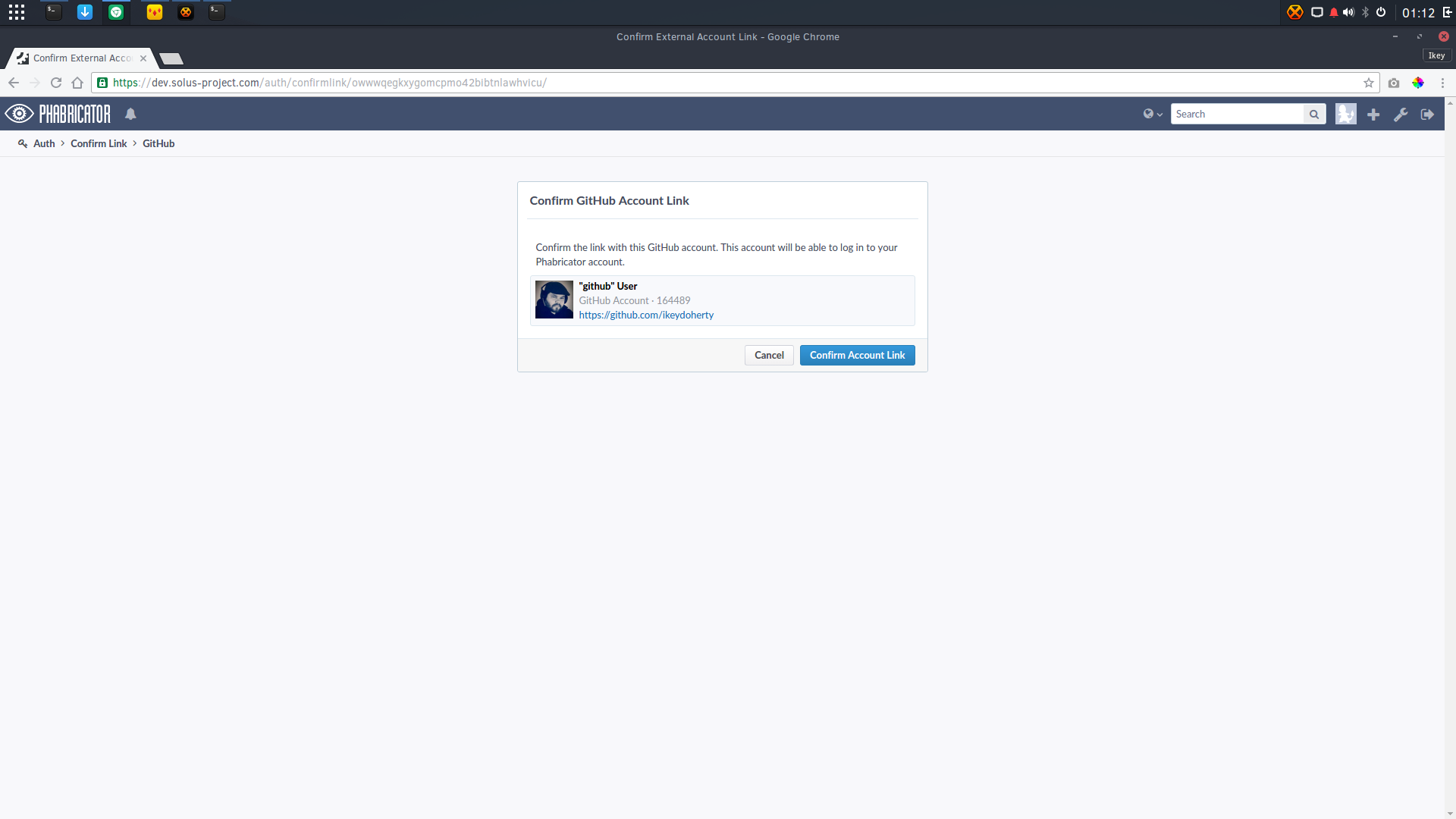Click the page vertical scrollbar

pos(1450,458)
